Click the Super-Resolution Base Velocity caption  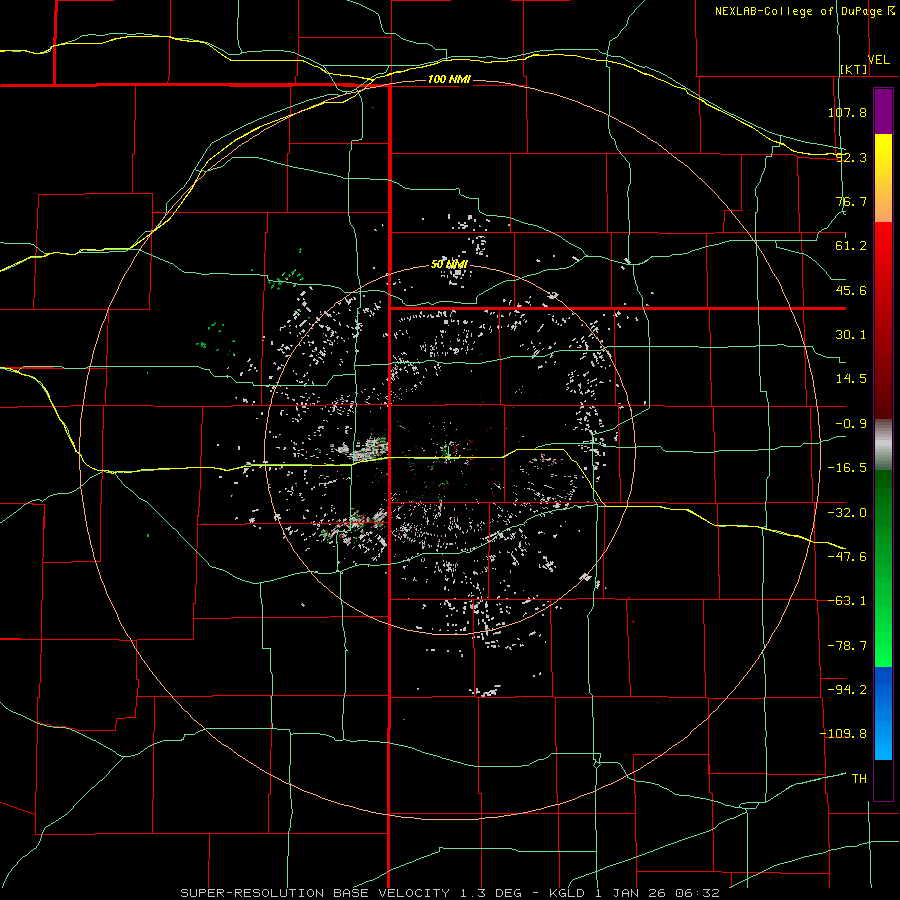[x=449, y=893]
